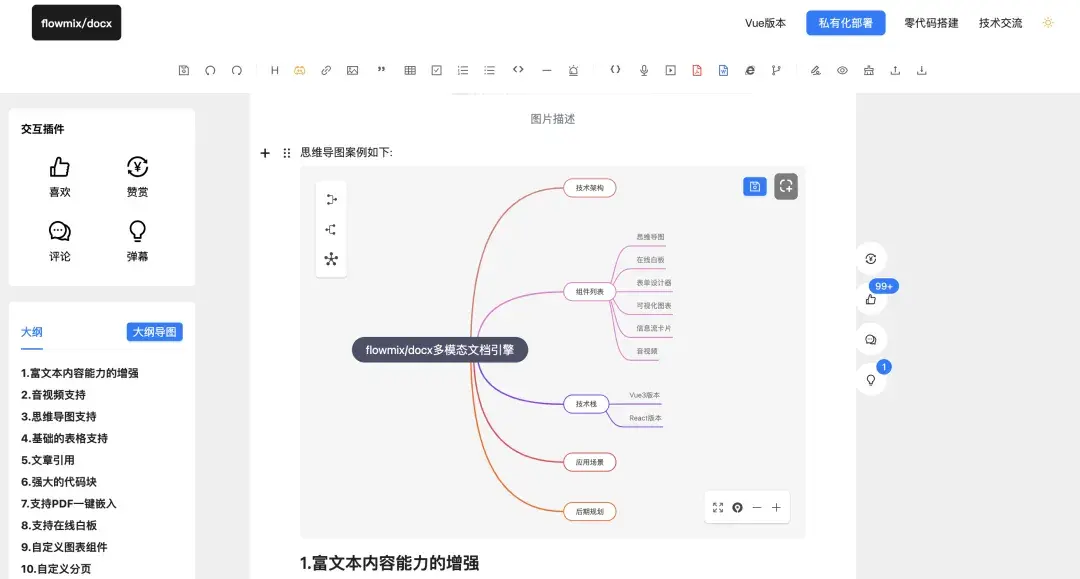Image resolution: width=1080 pixels, height=579 pixels.
Task: Click the curly braces toolbar icon
Action: click(x=615, y=70)
